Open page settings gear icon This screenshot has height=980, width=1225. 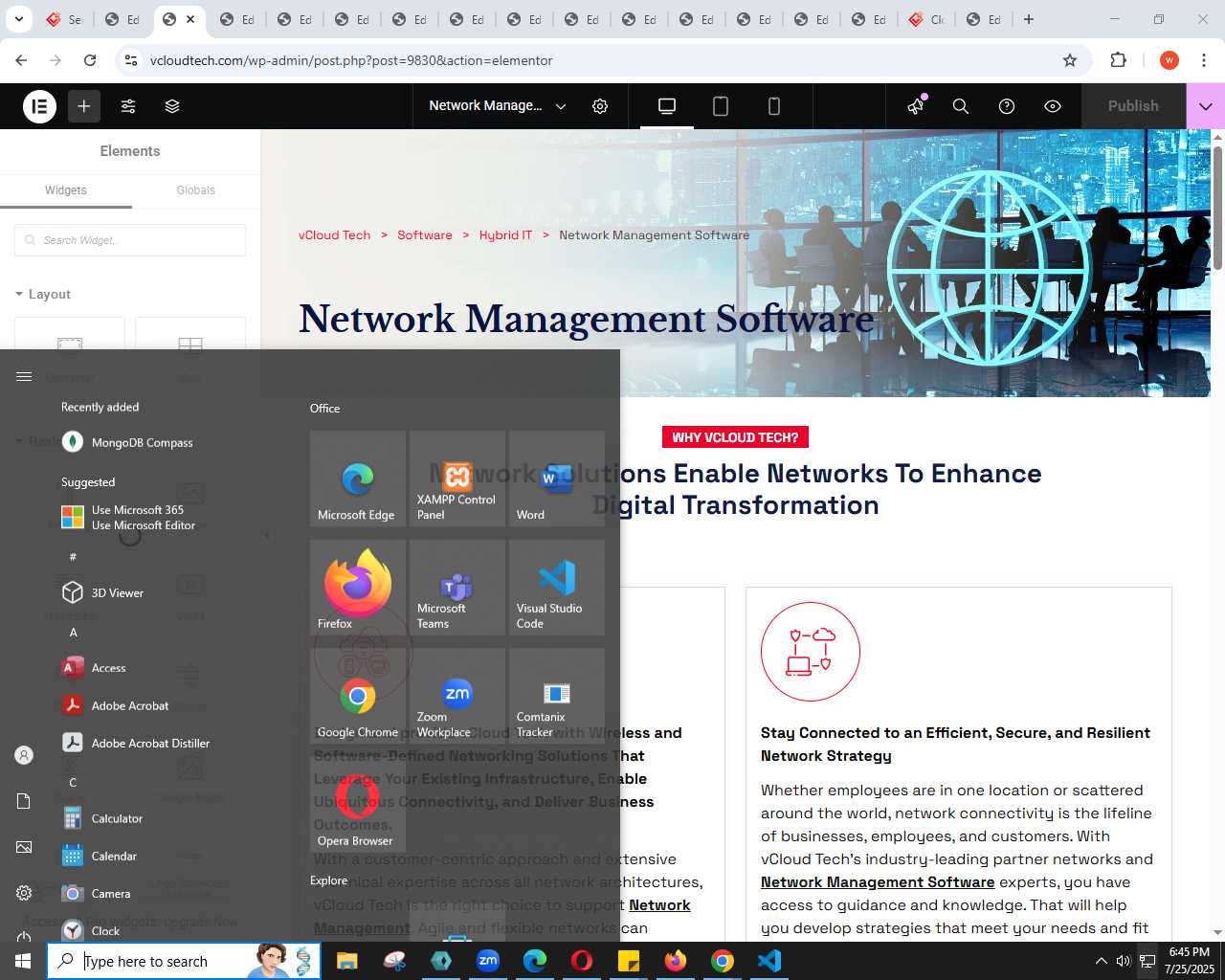(600, 106)
